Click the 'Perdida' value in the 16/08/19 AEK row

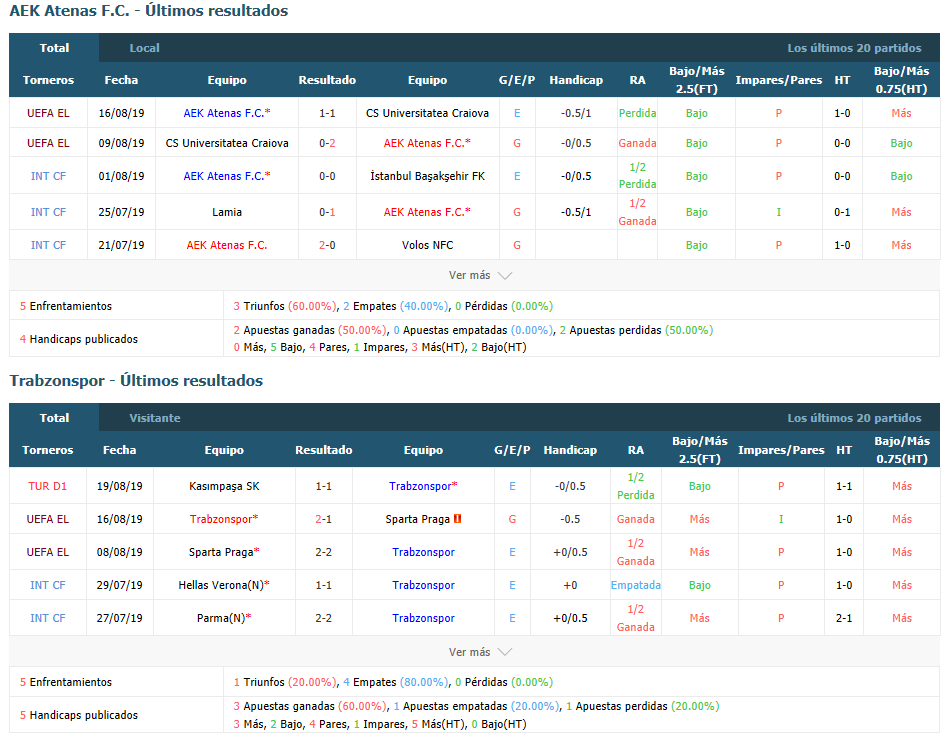(x=637, y=113)
